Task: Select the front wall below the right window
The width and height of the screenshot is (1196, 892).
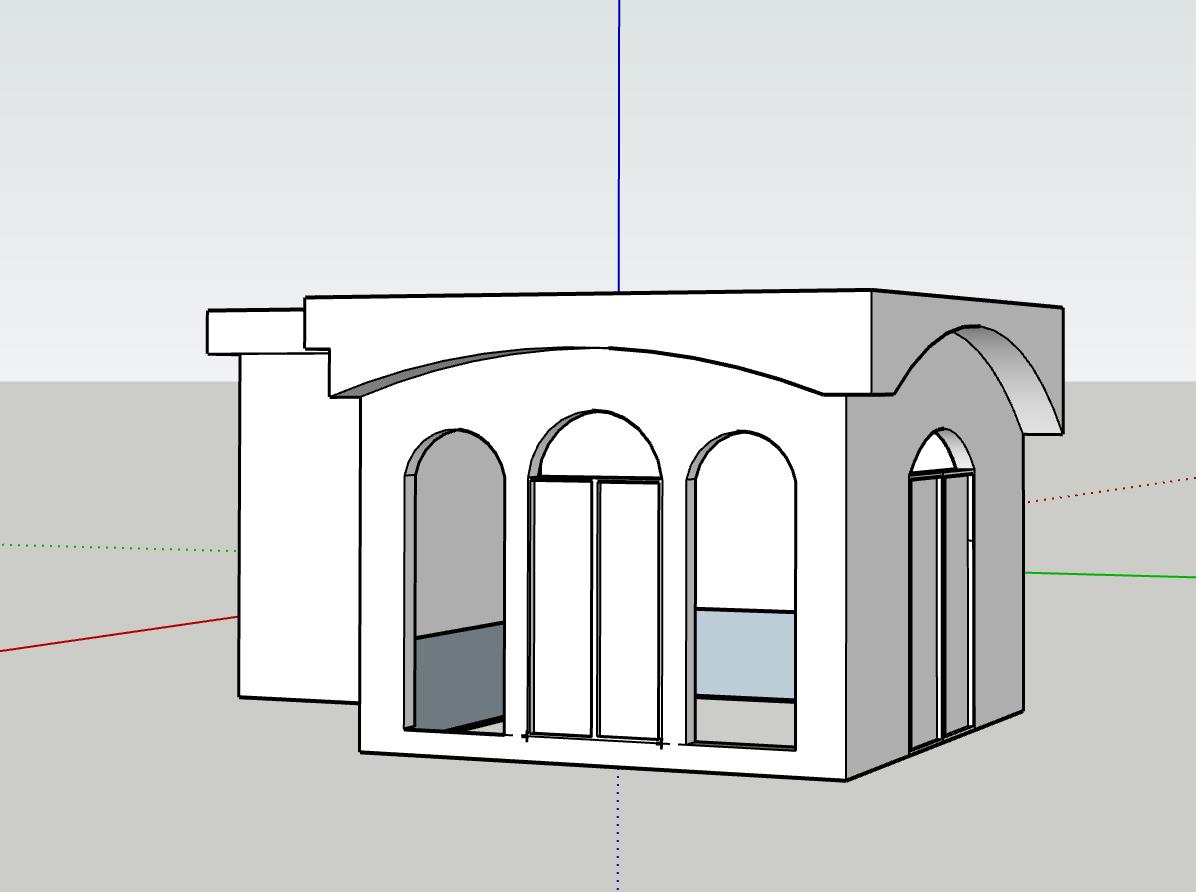Action: (x=745, y=762)
